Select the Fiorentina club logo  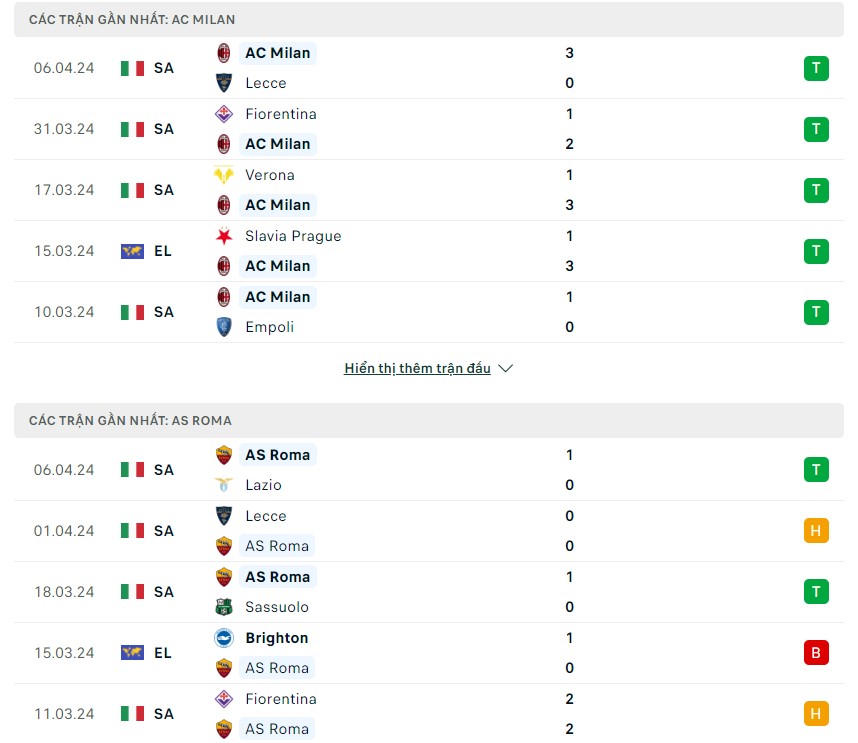(x=225, y=114)
